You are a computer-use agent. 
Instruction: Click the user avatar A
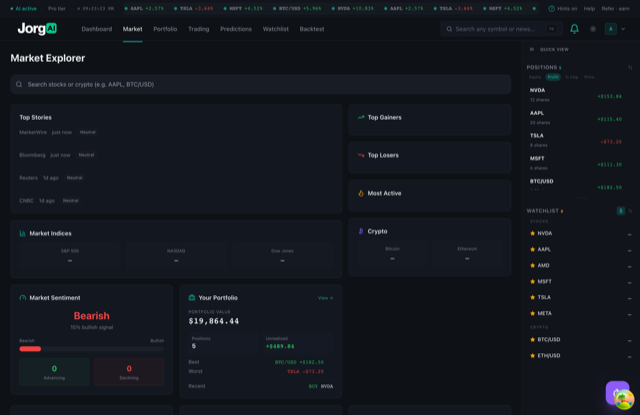point(611,29)
